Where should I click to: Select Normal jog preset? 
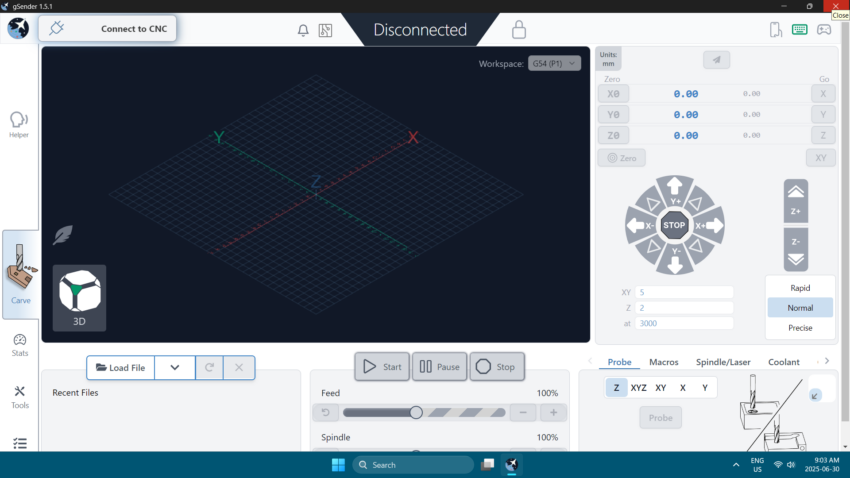pyautogui.click(x=800, y=308)
